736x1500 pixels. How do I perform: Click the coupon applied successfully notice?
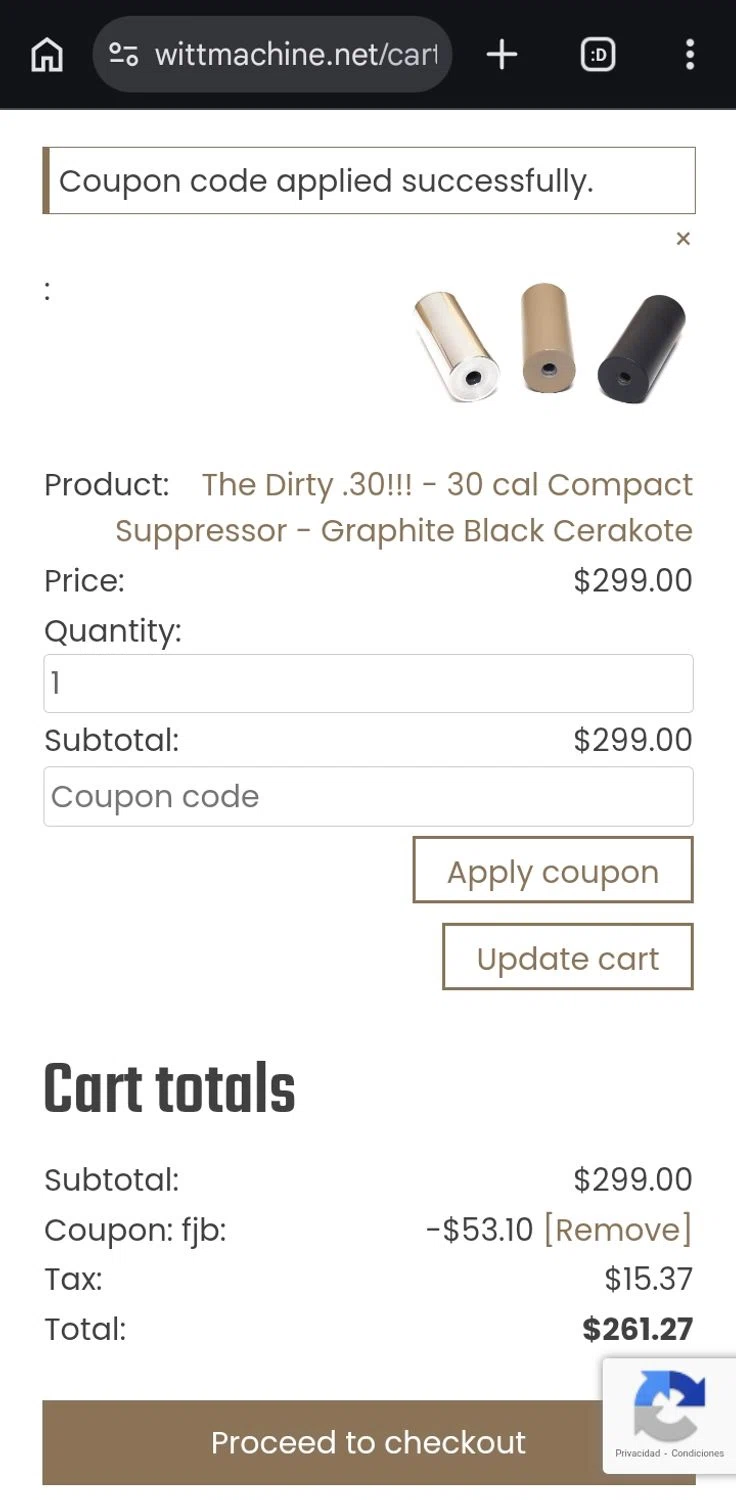[x=368, y=181]
